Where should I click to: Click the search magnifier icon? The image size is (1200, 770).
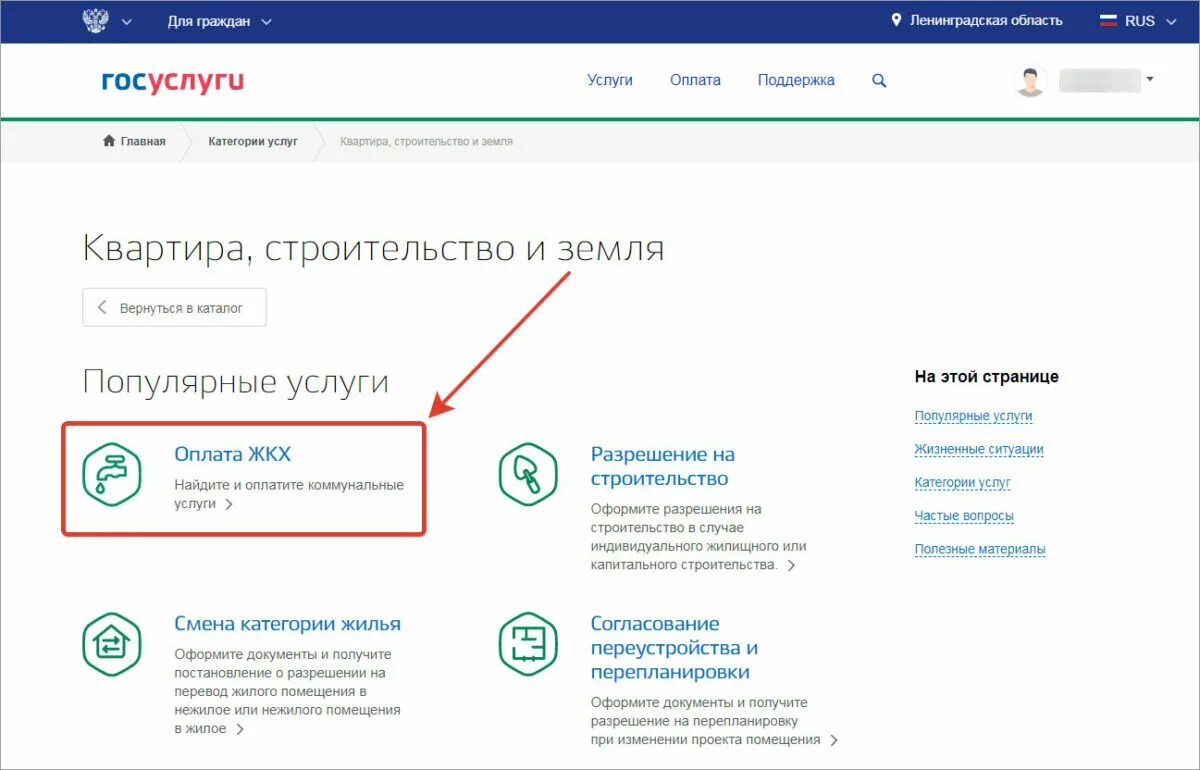pyautogui.click(x=879, y=80)
